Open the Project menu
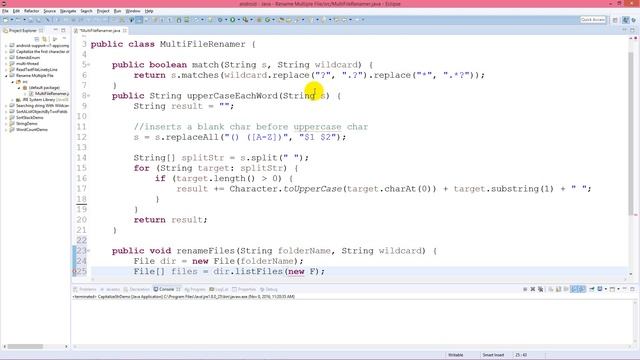The height and width of the screenshot is (360, 640). tap(103, 11)
